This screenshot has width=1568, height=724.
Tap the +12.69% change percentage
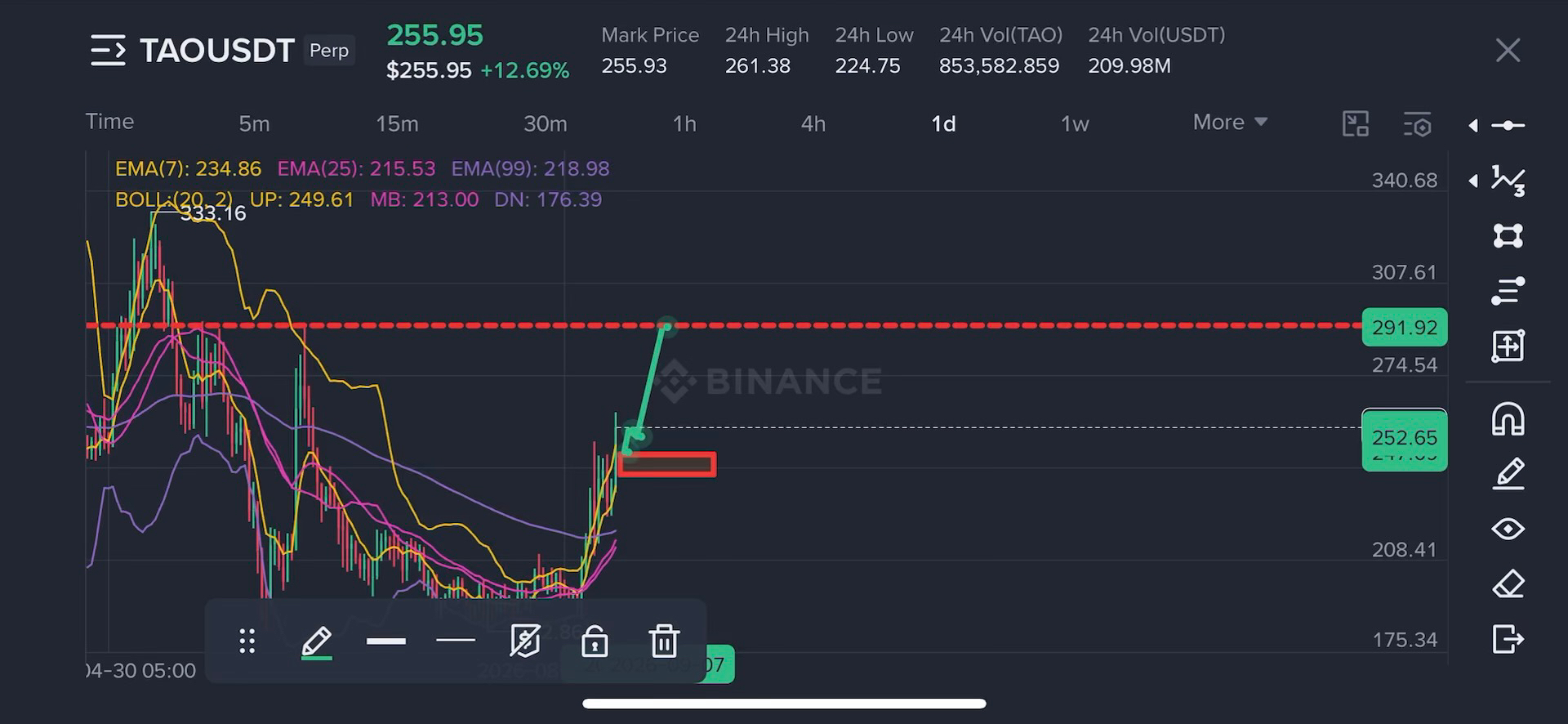[524, 70]
